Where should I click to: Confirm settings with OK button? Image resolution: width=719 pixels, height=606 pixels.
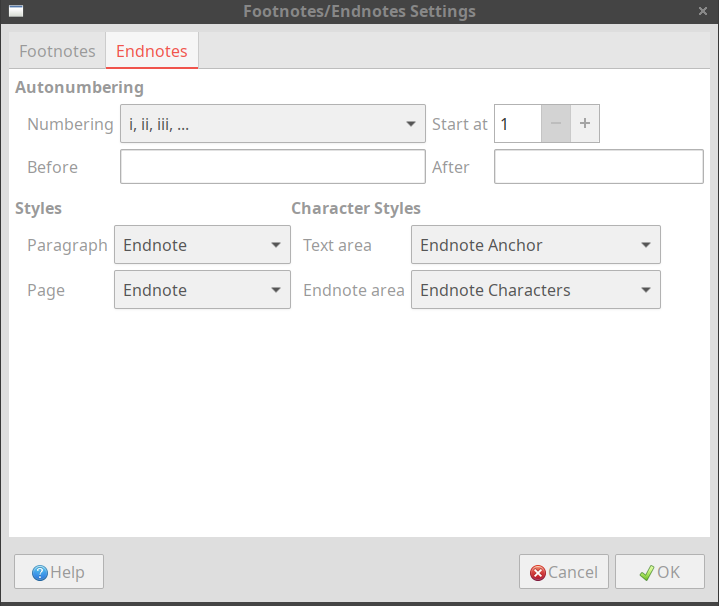click(659, 572)
